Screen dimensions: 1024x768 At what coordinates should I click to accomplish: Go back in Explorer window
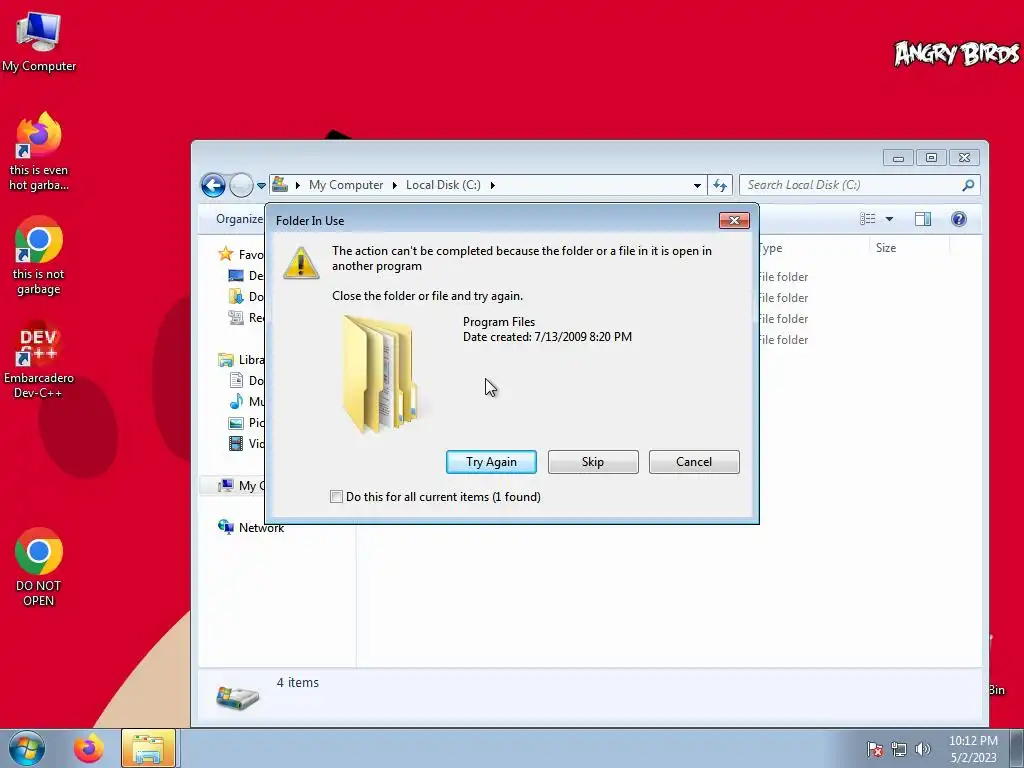213,185
